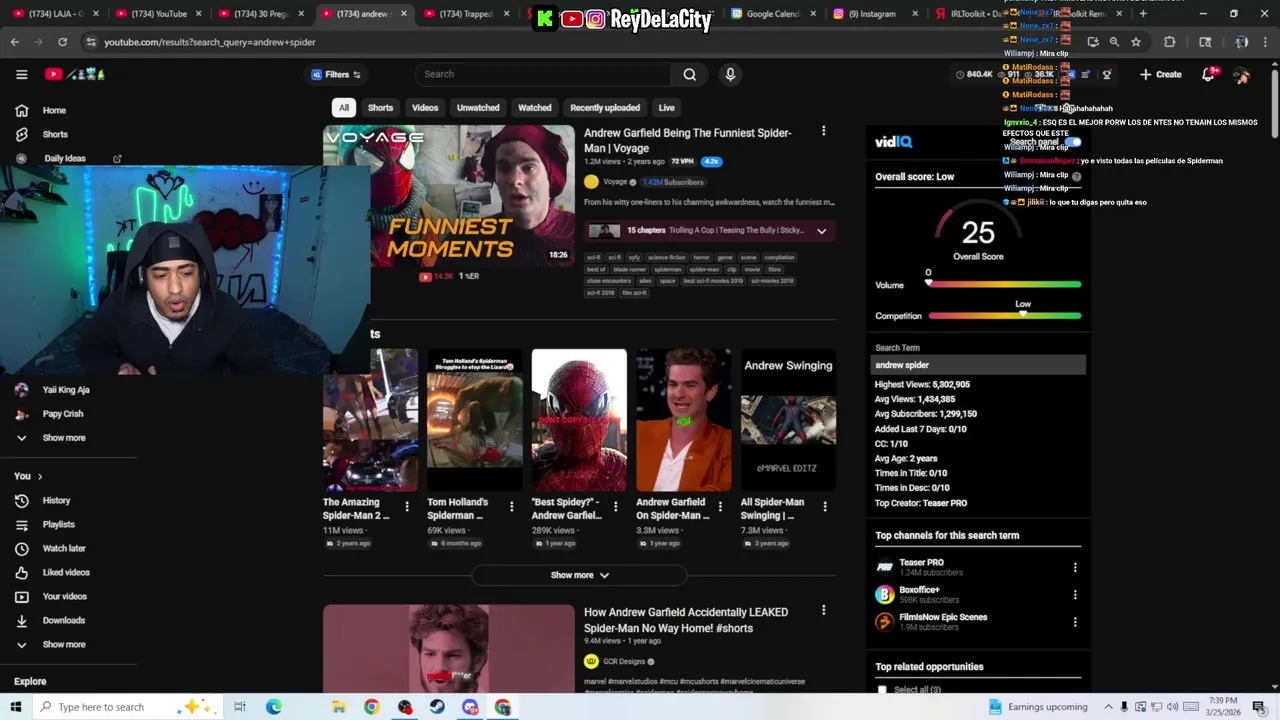Open the Papy Crish subscription
Screen dimensions: 1280x720
(x=63, y=414)
